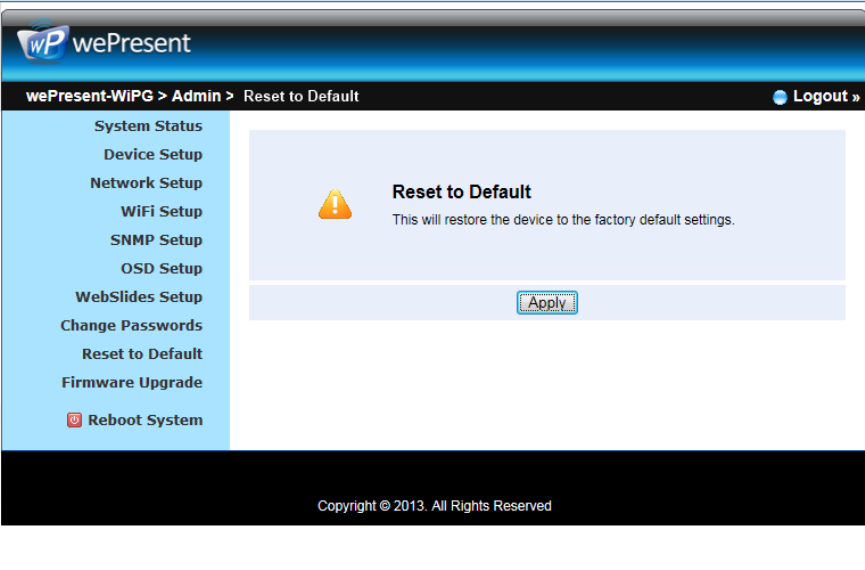Click the orange warning triangle icon

point(335,204)
